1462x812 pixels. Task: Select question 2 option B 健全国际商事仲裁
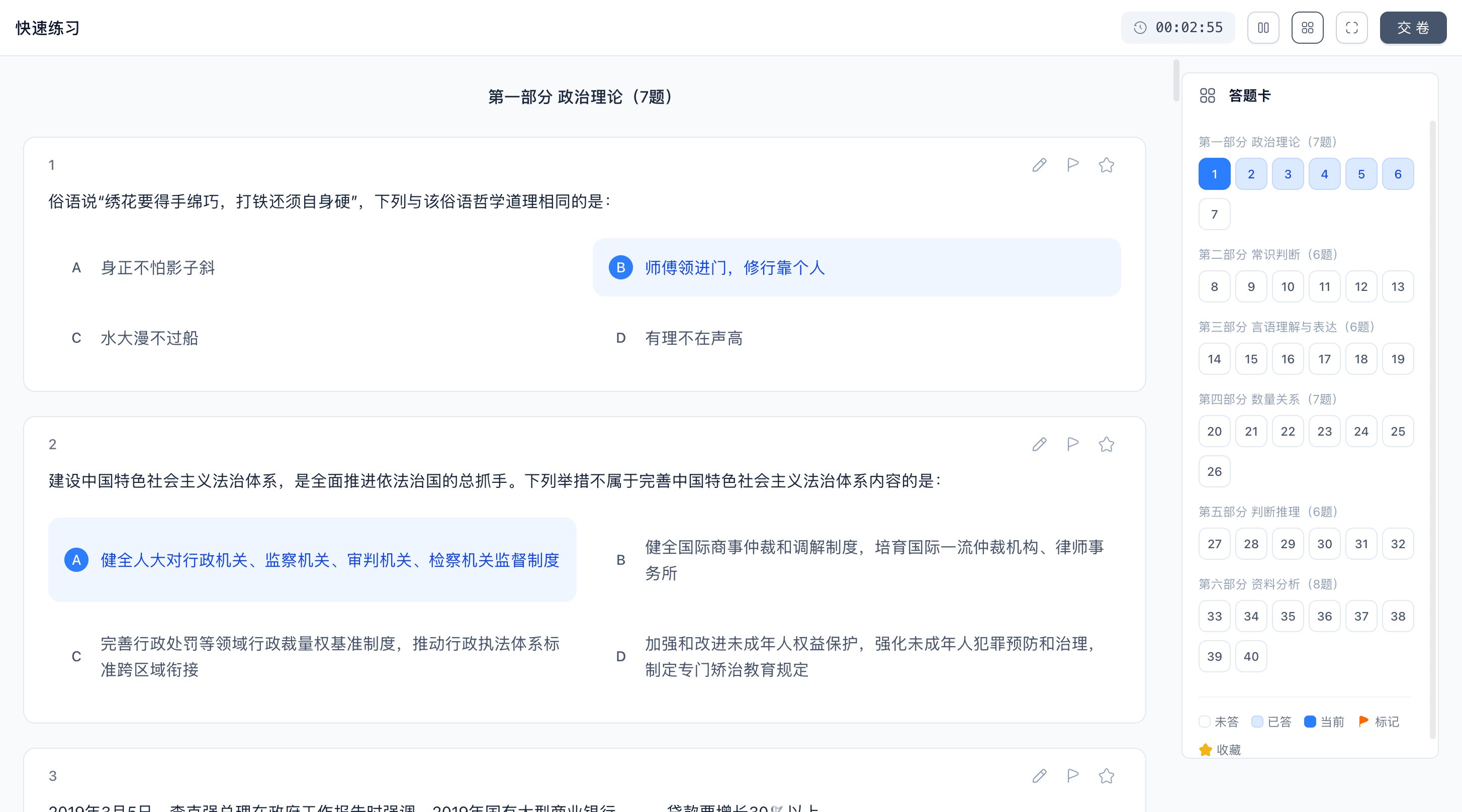pos(856,560)
